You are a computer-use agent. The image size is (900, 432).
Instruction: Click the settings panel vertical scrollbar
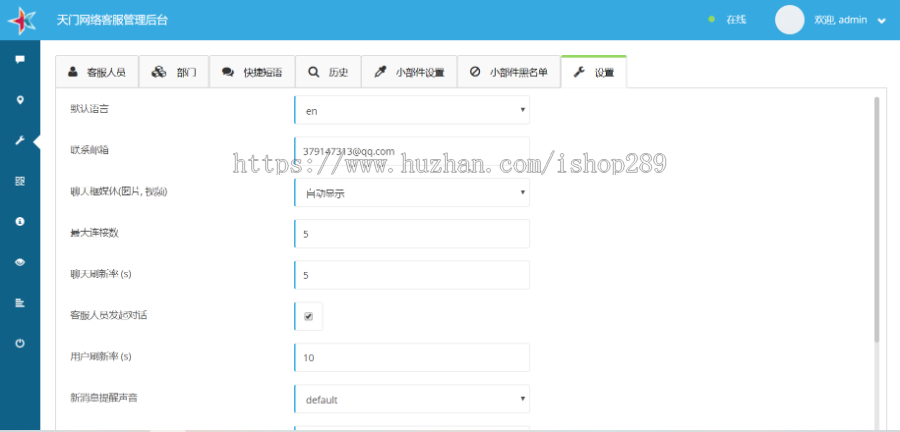coord(876,220)
